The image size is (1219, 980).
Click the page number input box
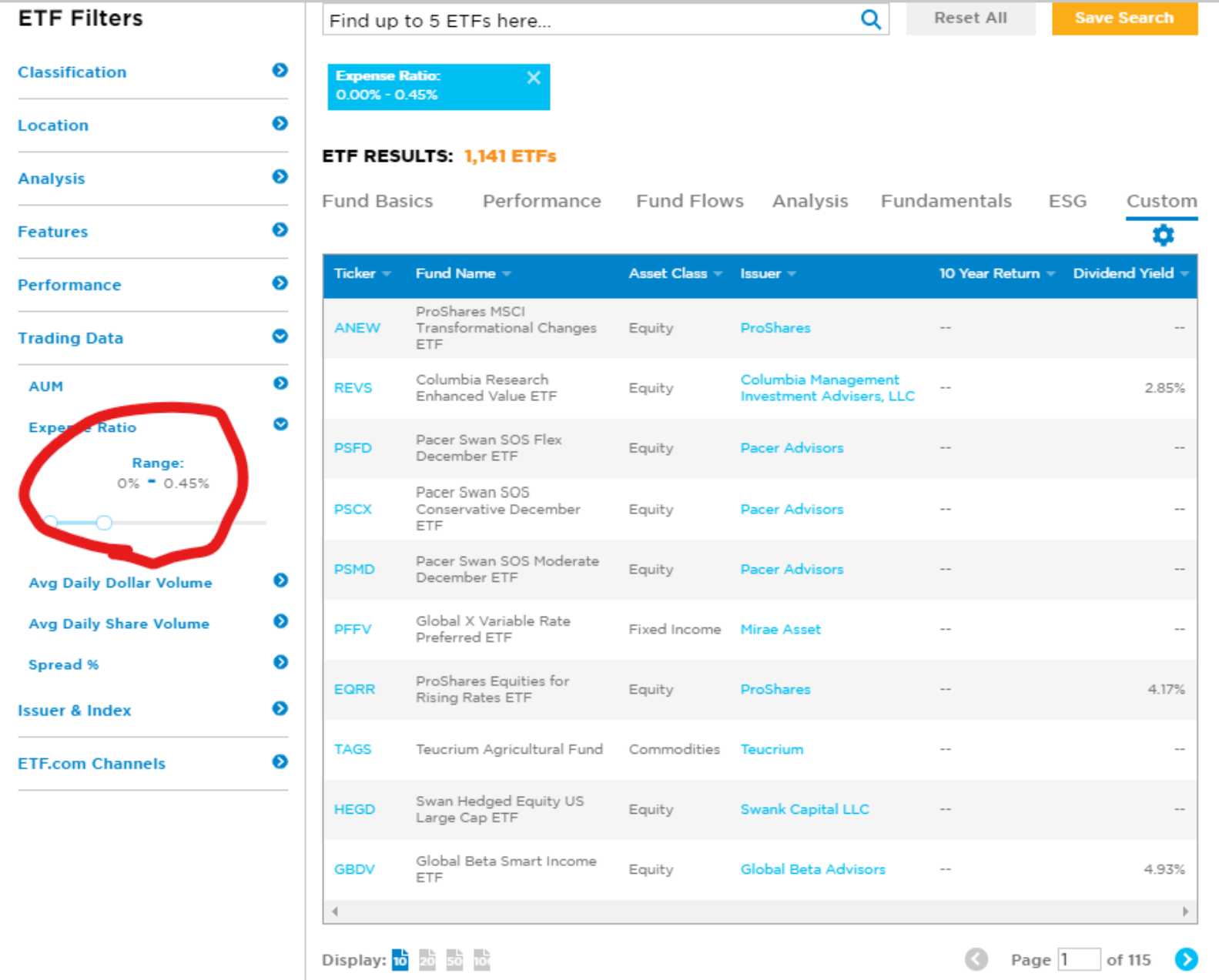(x=1079, y=959)
